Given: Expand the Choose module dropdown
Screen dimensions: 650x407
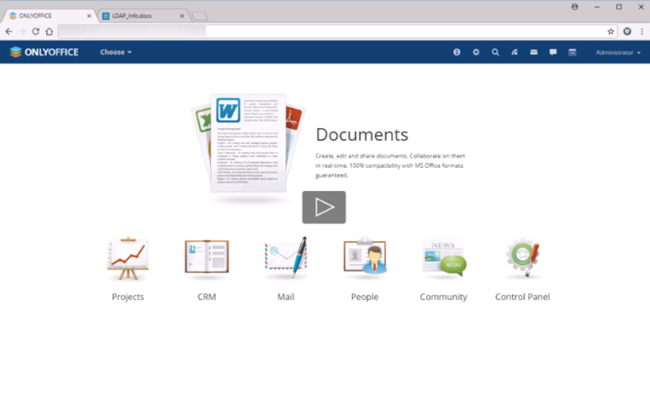Looking at the screenshot, I should click(x=116, y=52).
